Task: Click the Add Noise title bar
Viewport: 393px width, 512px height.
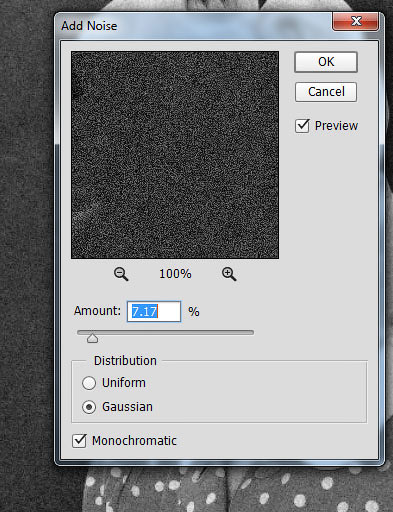Action: pyautogui.click(x=193, y=26)
